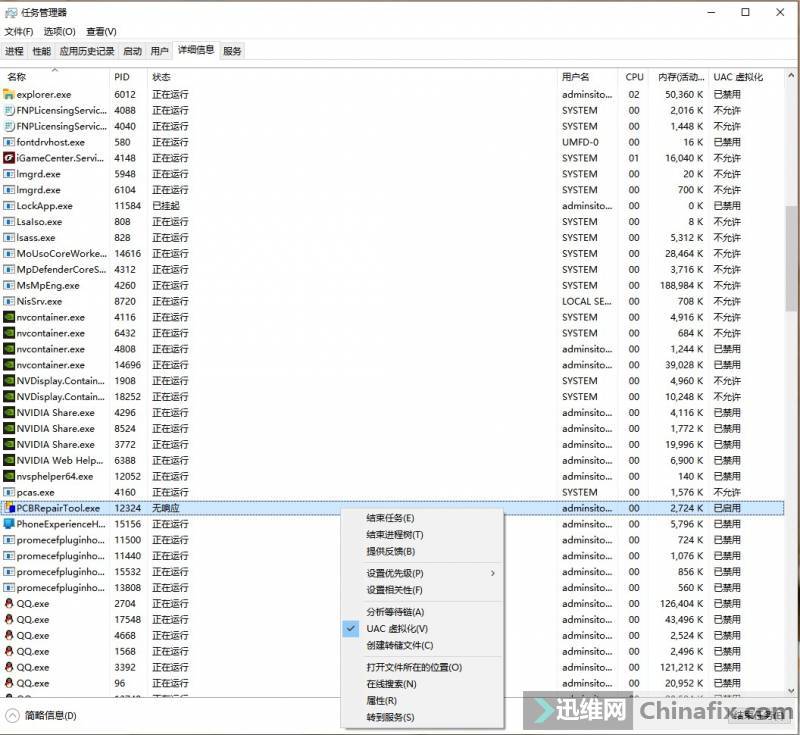
Task: Switch to the 性能 tab
Action: [41, 51]
